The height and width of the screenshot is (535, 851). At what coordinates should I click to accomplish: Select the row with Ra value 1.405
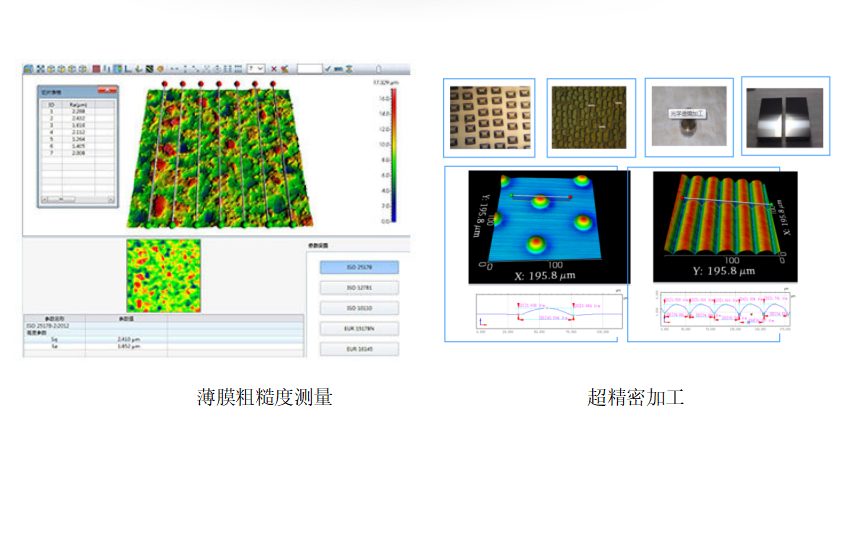(78, 147)
